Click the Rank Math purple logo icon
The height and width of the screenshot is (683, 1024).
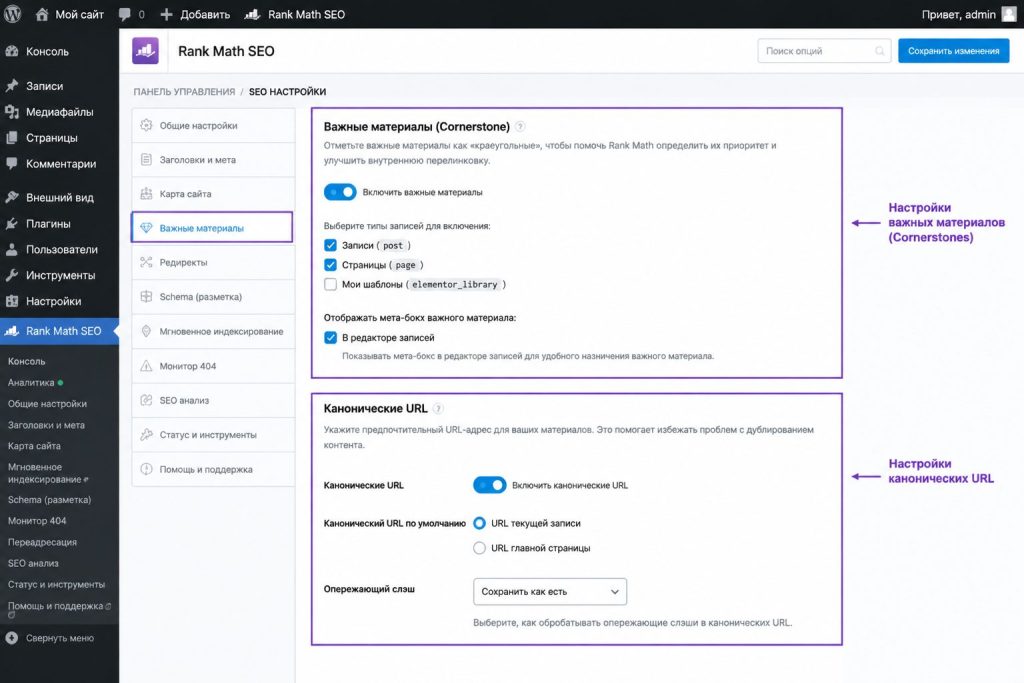click(146, 51)
